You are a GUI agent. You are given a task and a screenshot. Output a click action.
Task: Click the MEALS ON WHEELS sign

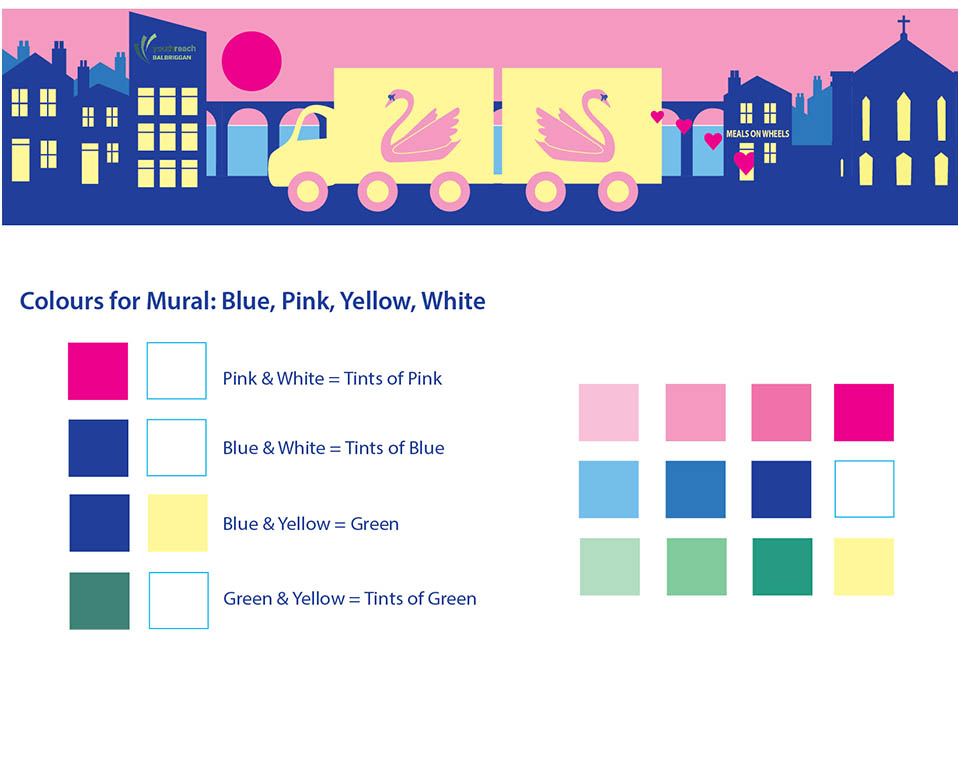[757, 134]
